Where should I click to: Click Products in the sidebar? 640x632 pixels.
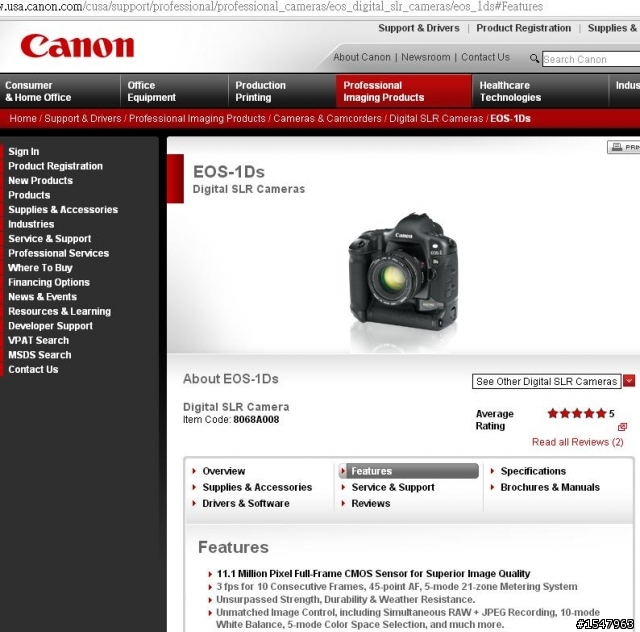point(29,195)
